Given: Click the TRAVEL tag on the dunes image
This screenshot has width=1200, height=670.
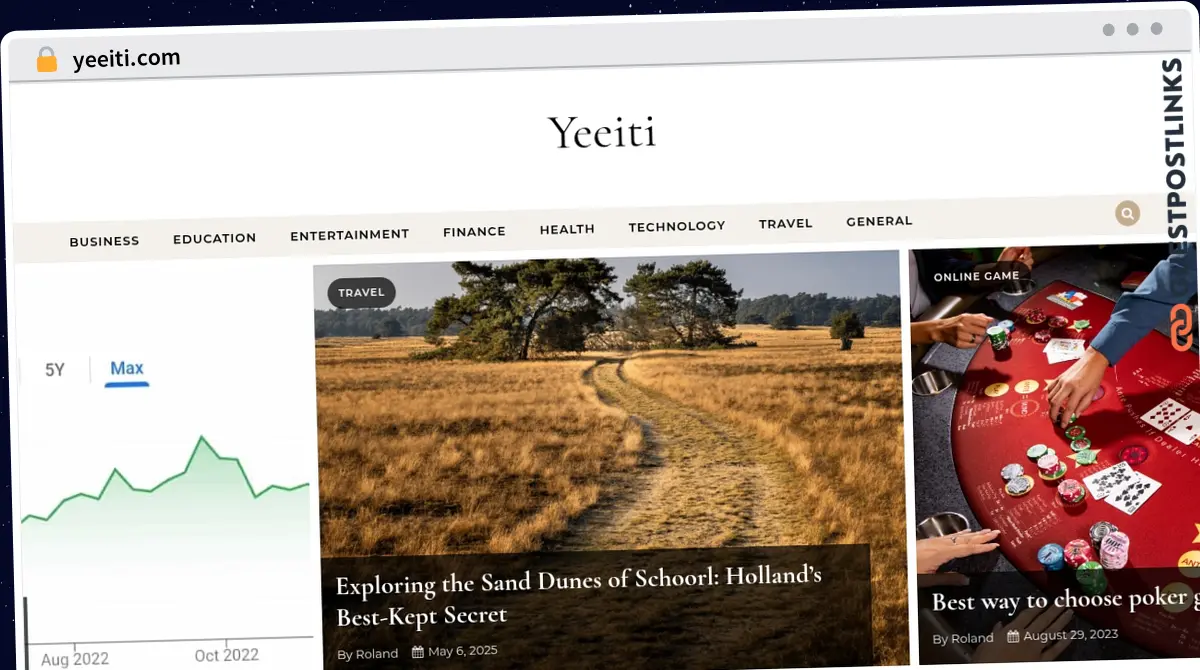Looking at the screenshot, I should (361, 293).
